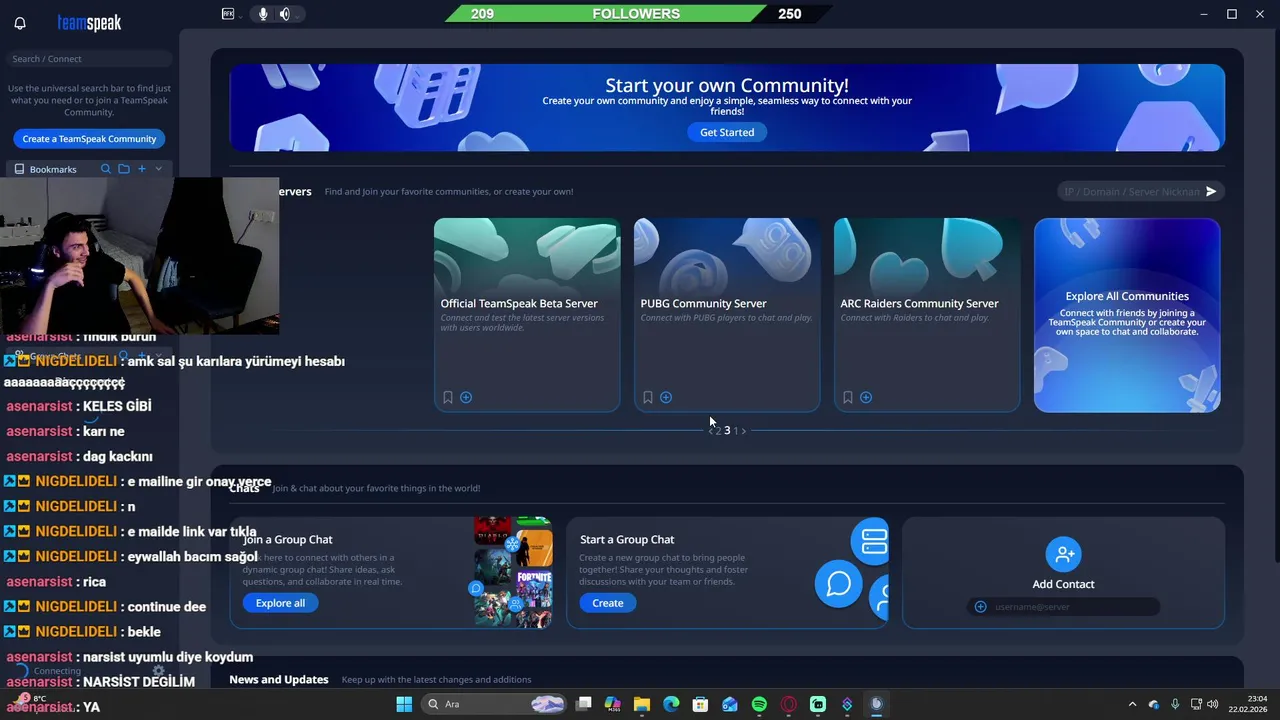Join Official TeamSpeak Beta Server plus icon
The width and height of the screenshot is (1280, 720).
pyautogui.click(x=466, y=397)
